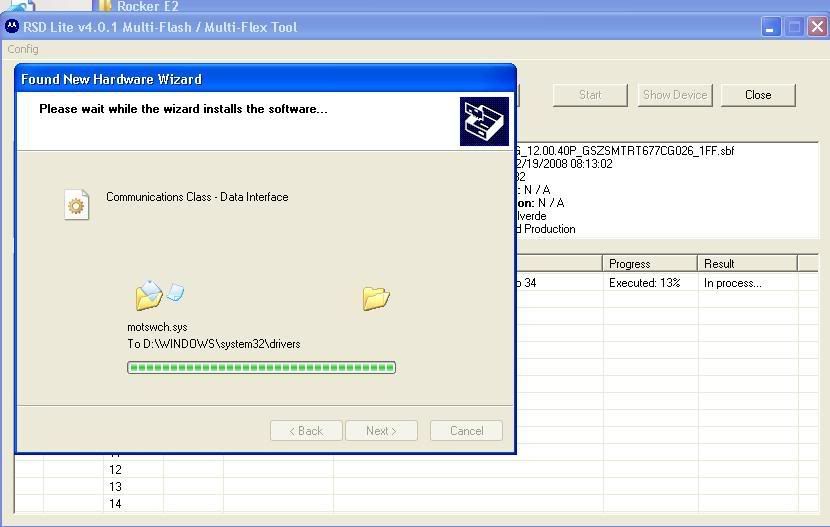
Task: Click the Motorola logo in RSD Lite title bar
Action: tap(12, 26)
